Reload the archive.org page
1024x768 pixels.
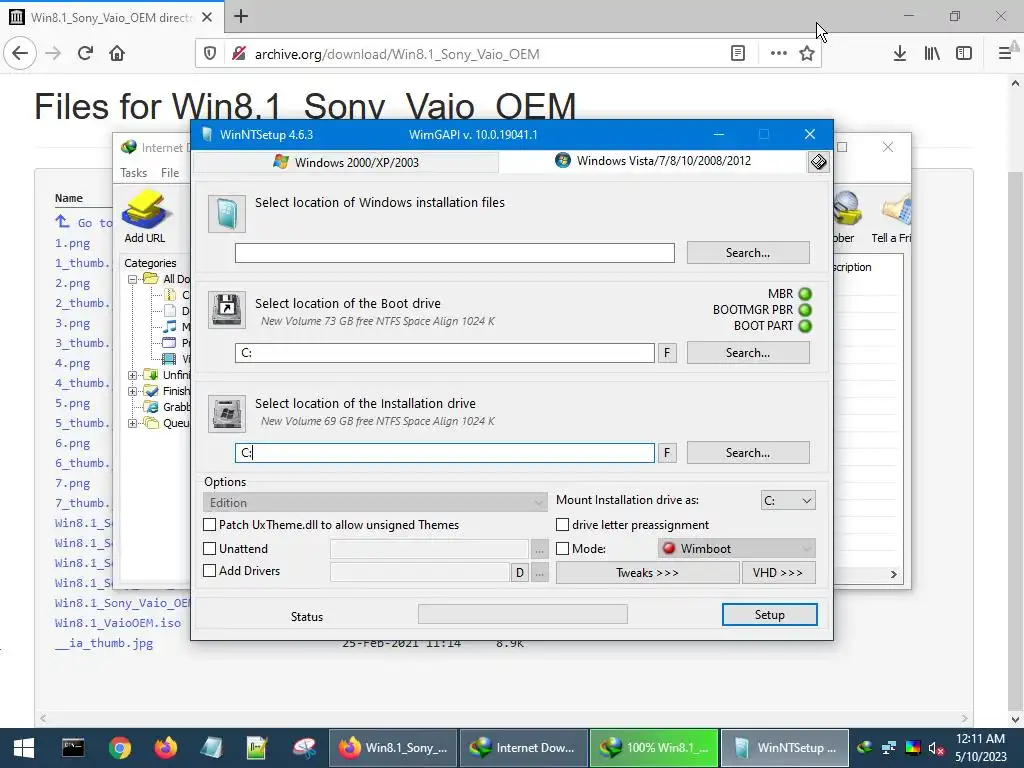[x=85, y=54]
